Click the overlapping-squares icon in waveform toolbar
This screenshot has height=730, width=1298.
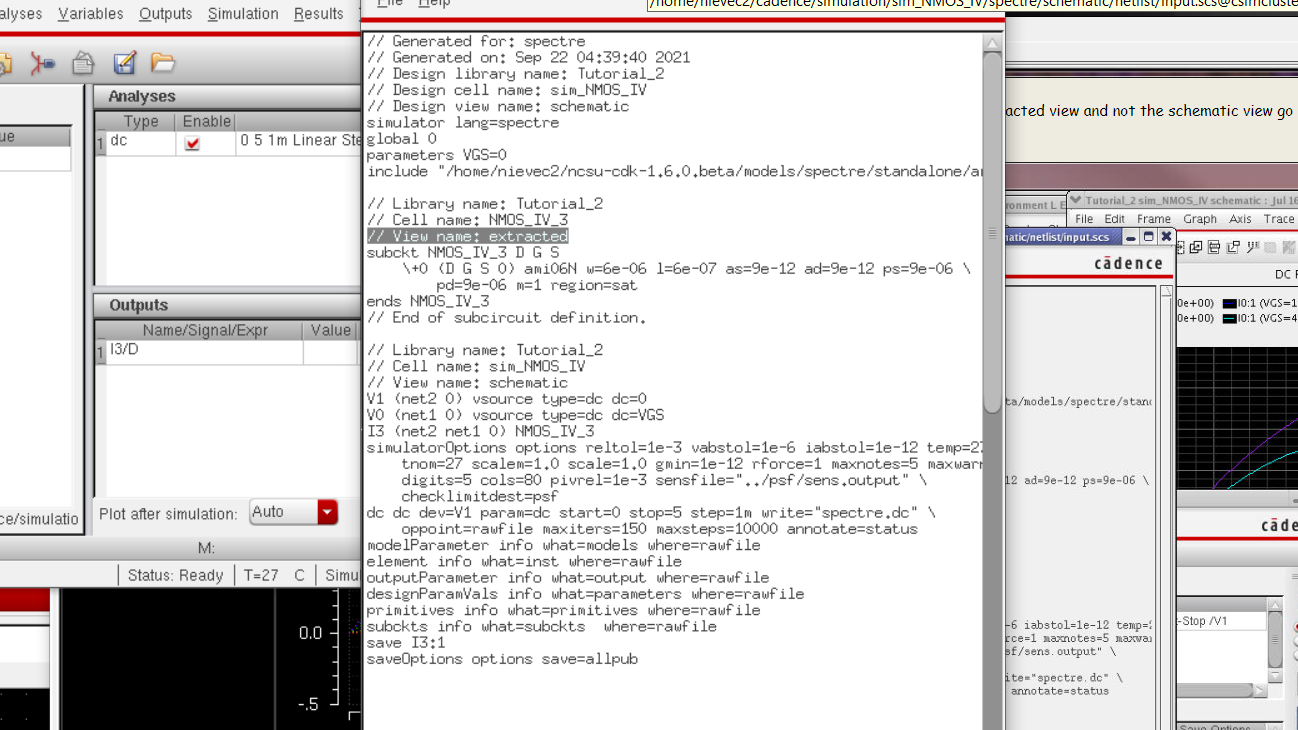point(1195,248)
